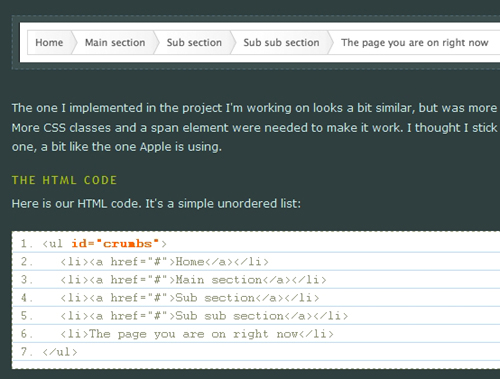
Task: Select code line 3 with Main section
Action: tap(256, 280)
